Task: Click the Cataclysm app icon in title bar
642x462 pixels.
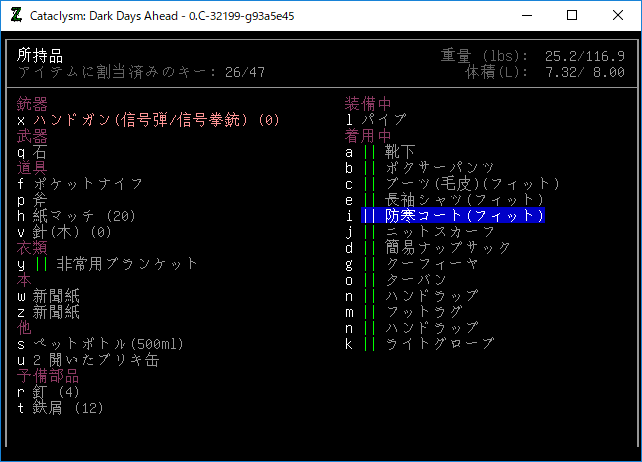Action: point(17,16)
